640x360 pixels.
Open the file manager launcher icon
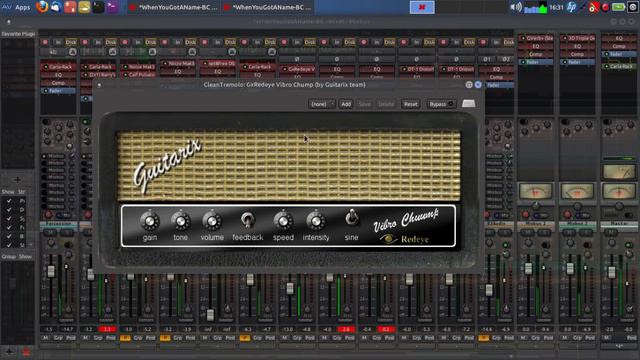[x=84, y=7]
